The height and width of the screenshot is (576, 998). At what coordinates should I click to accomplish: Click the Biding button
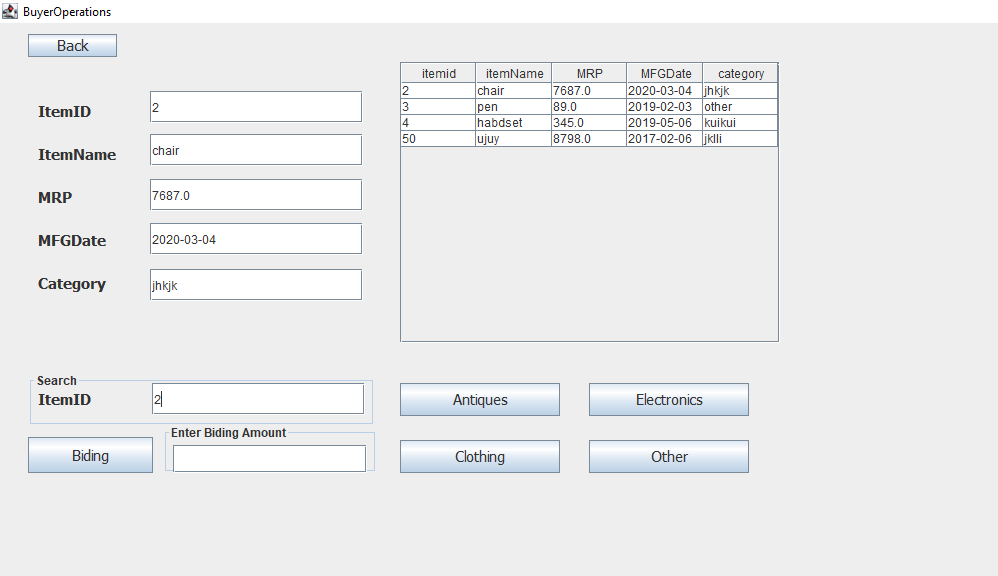coord(90,455)
